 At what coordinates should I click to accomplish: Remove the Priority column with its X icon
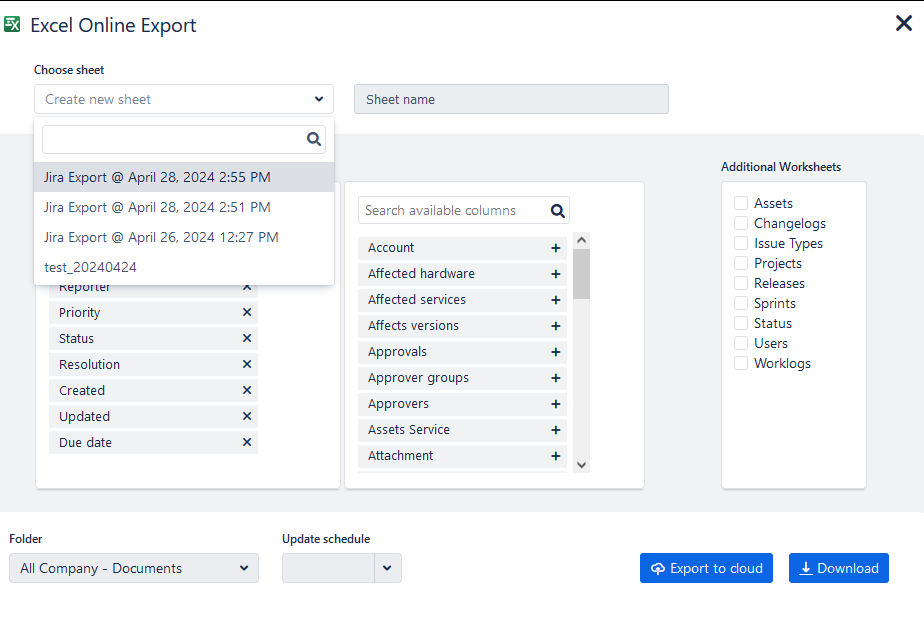(x=247, y=313)
